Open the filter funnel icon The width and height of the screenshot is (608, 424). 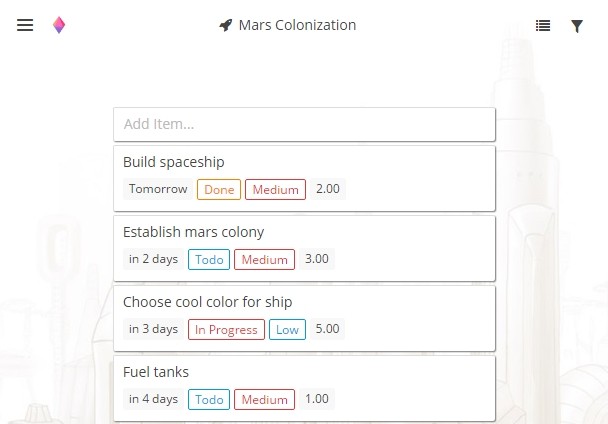click(x=577, y=26)
